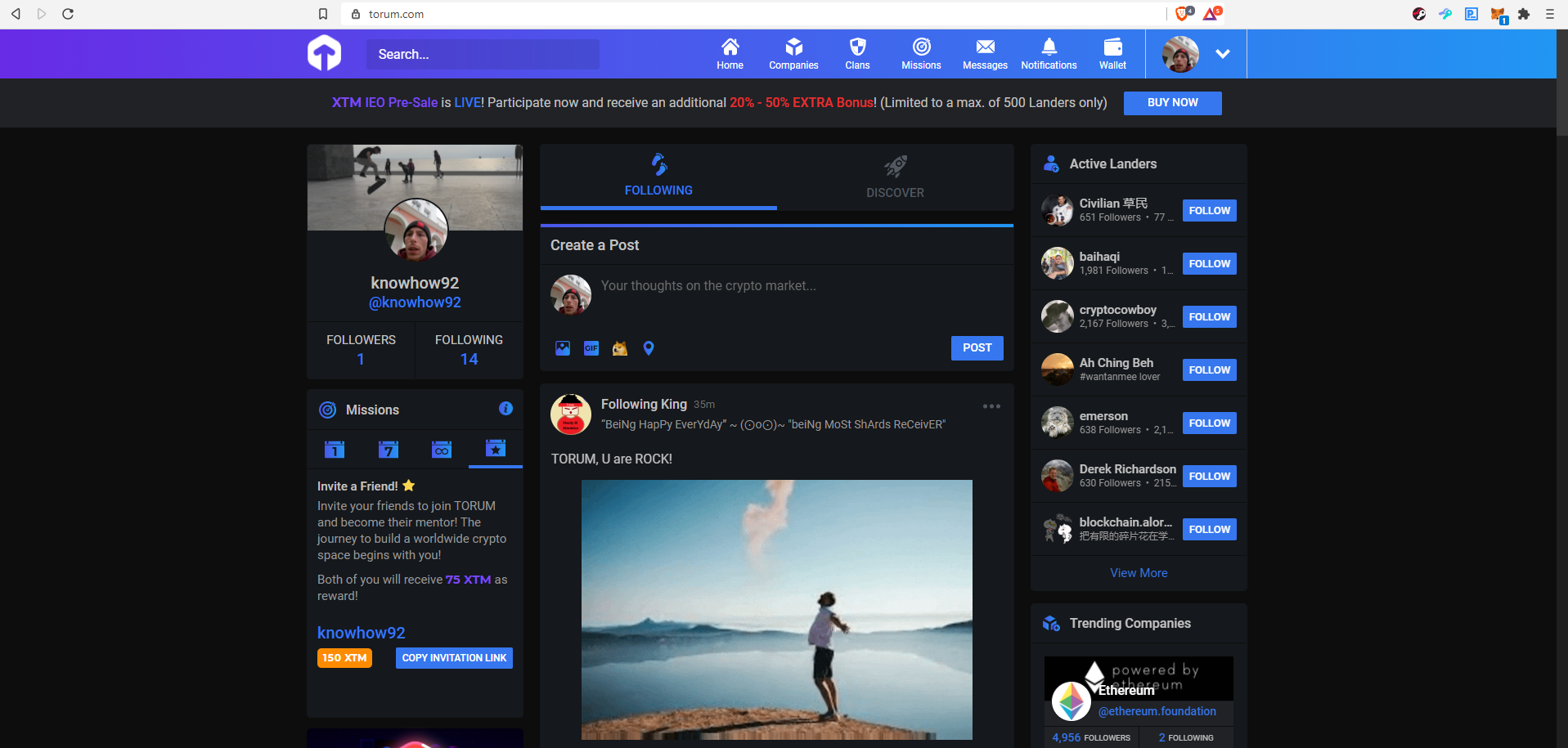Open baihaqi's profile name

point(1099,257)
